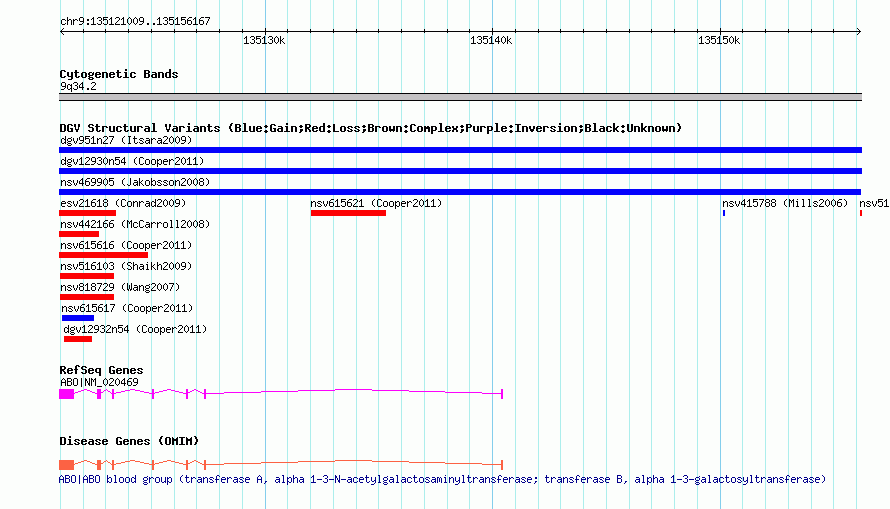Open the ABO|NM_020469 gene label

pos(99,382)
